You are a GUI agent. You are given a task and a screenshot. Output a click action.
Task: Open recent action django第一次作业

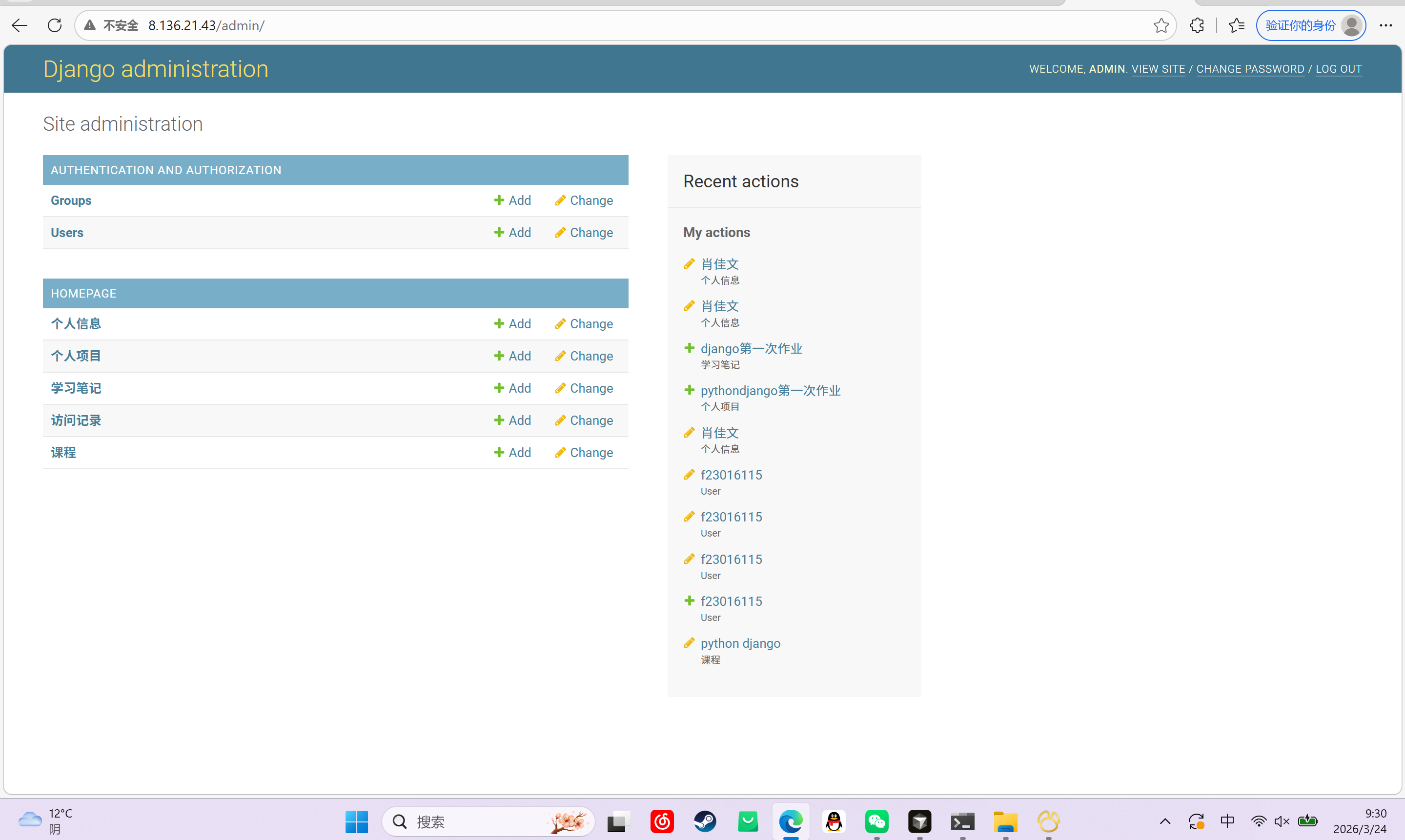point(752,349)
